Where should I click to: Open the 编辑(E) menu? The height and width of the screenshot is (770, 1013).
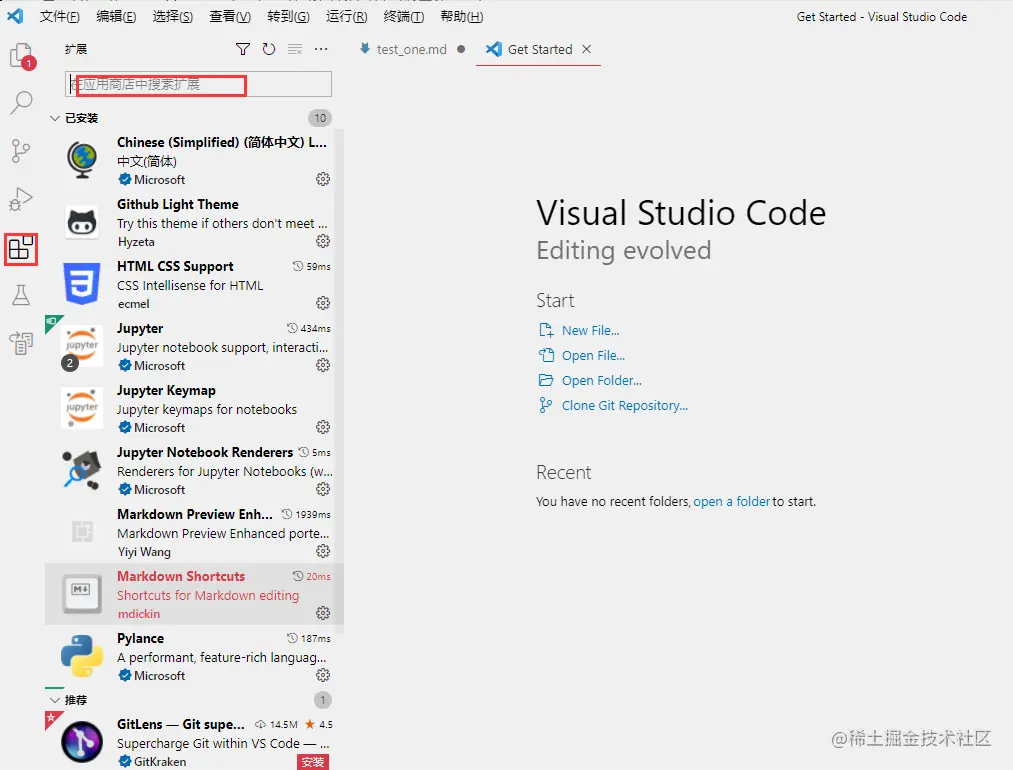[116, 16]
